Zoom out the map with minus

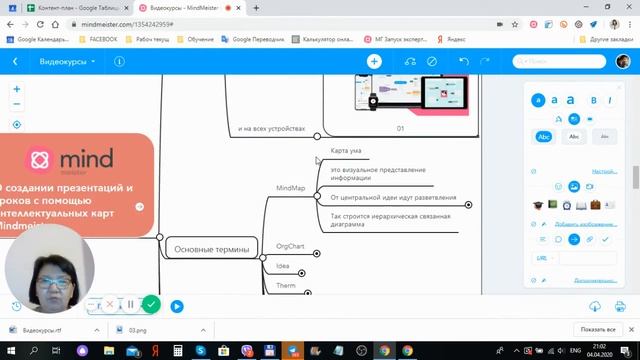(17, 104)
